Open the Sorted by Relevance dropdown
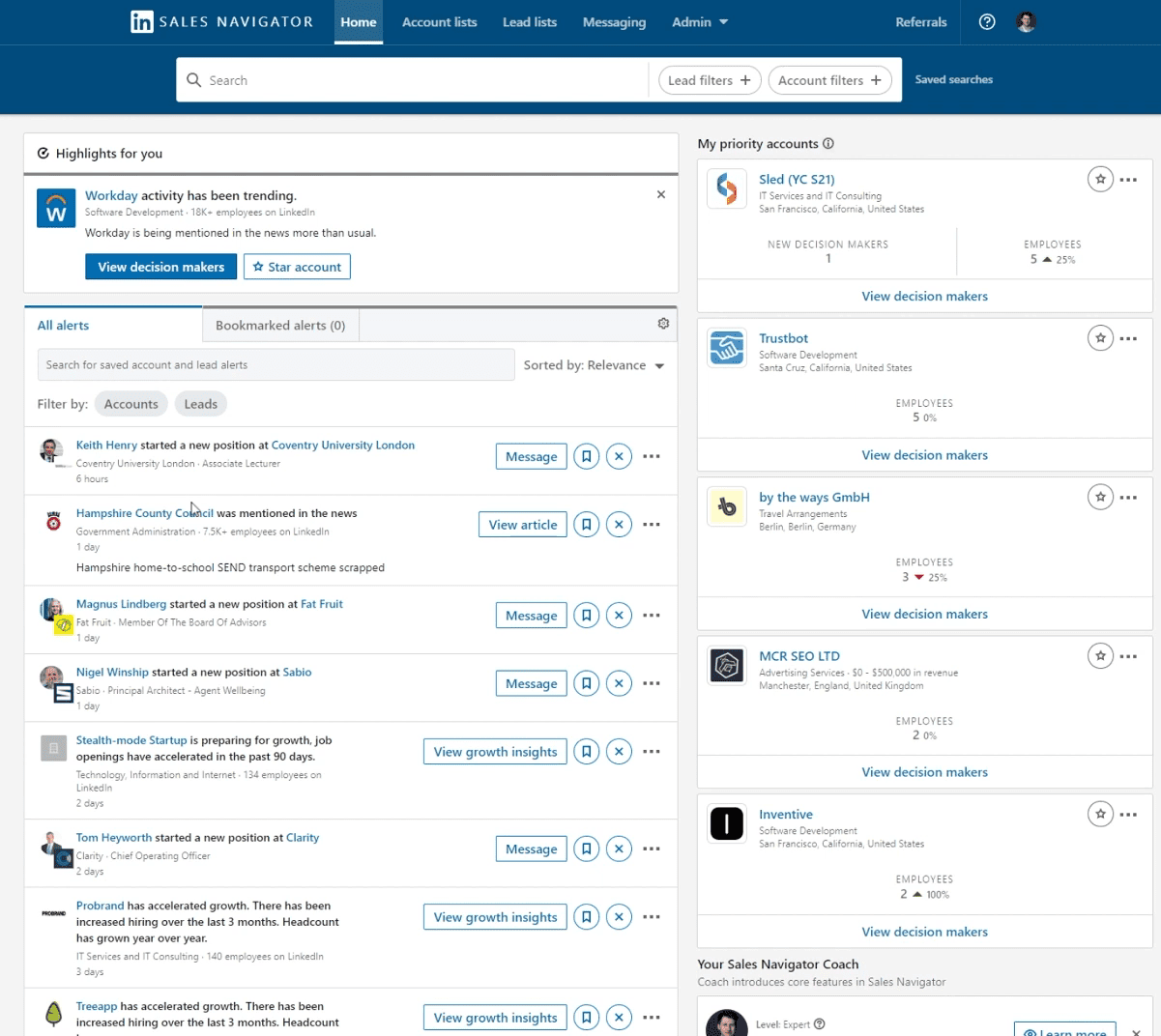 click(x=594, y=365)
